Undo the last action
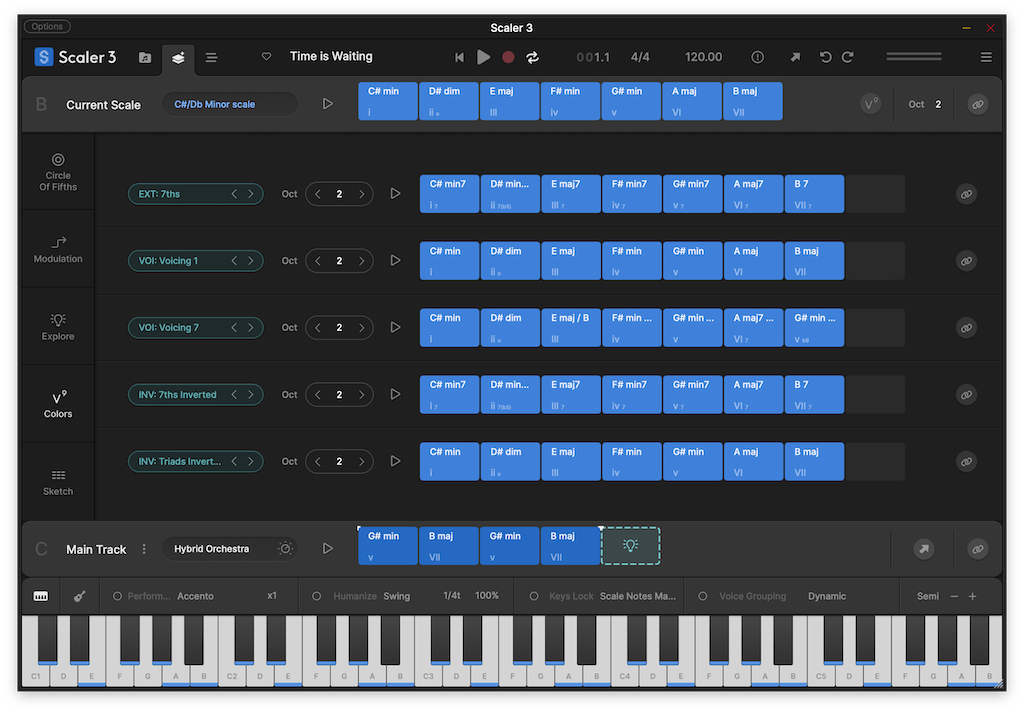This screenshot has height=712, width=1024. 825,57
